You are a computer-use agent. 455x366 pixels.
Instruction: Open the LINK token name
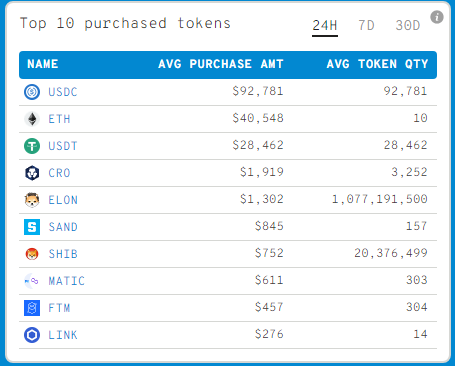pos(63,335)
